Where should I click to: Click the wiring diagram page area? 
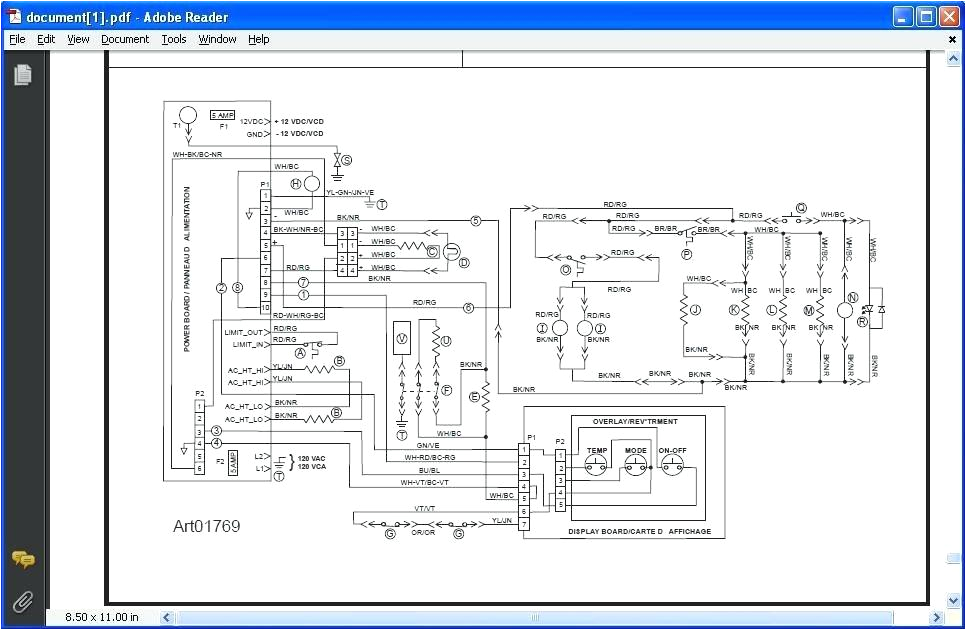[520, 320]
